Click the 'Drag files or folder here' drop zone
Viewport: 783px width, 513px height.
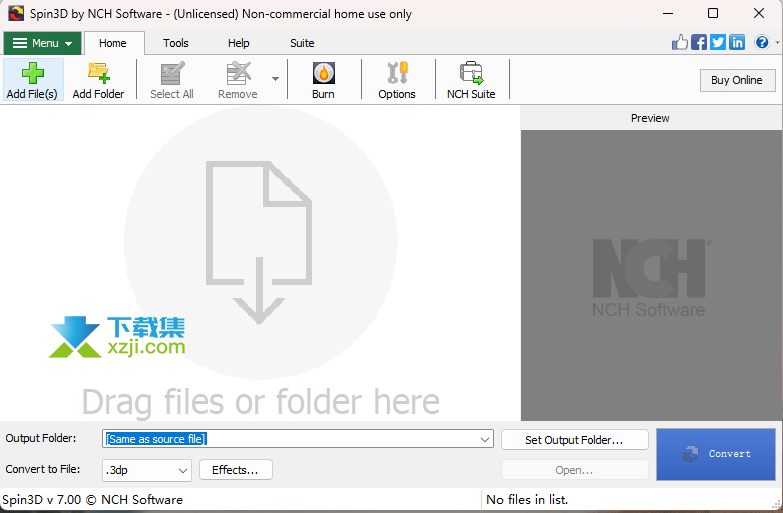(x=260, y=263)
